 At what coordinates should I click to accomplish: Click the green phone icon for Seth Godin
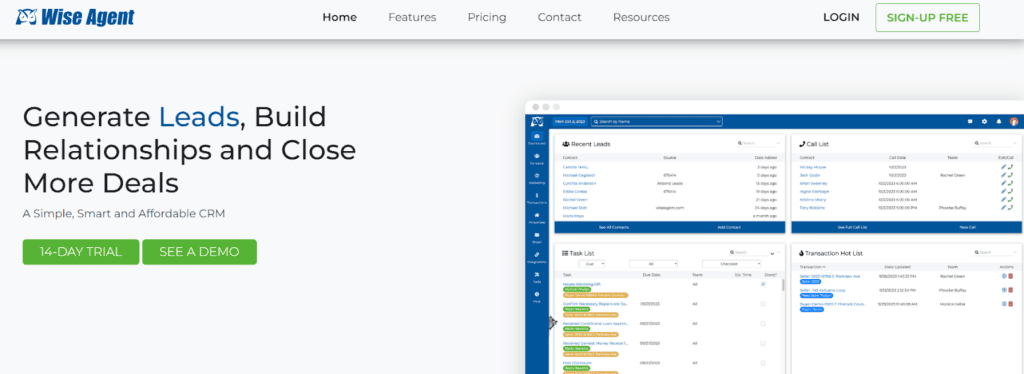[x=1010, y=175]
